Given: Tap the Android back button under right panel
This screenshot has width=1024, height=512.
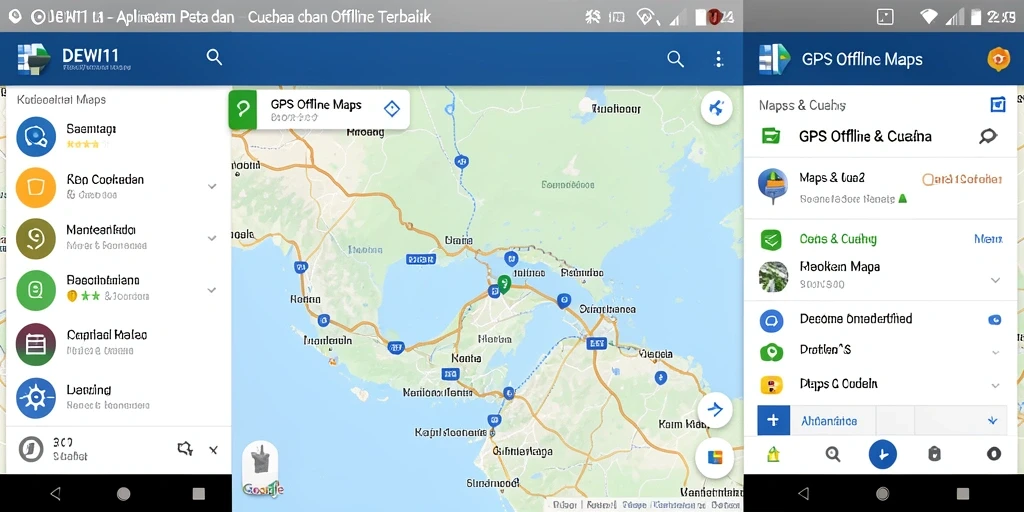Looking at the screenshot, I should [x=804, y=493].
